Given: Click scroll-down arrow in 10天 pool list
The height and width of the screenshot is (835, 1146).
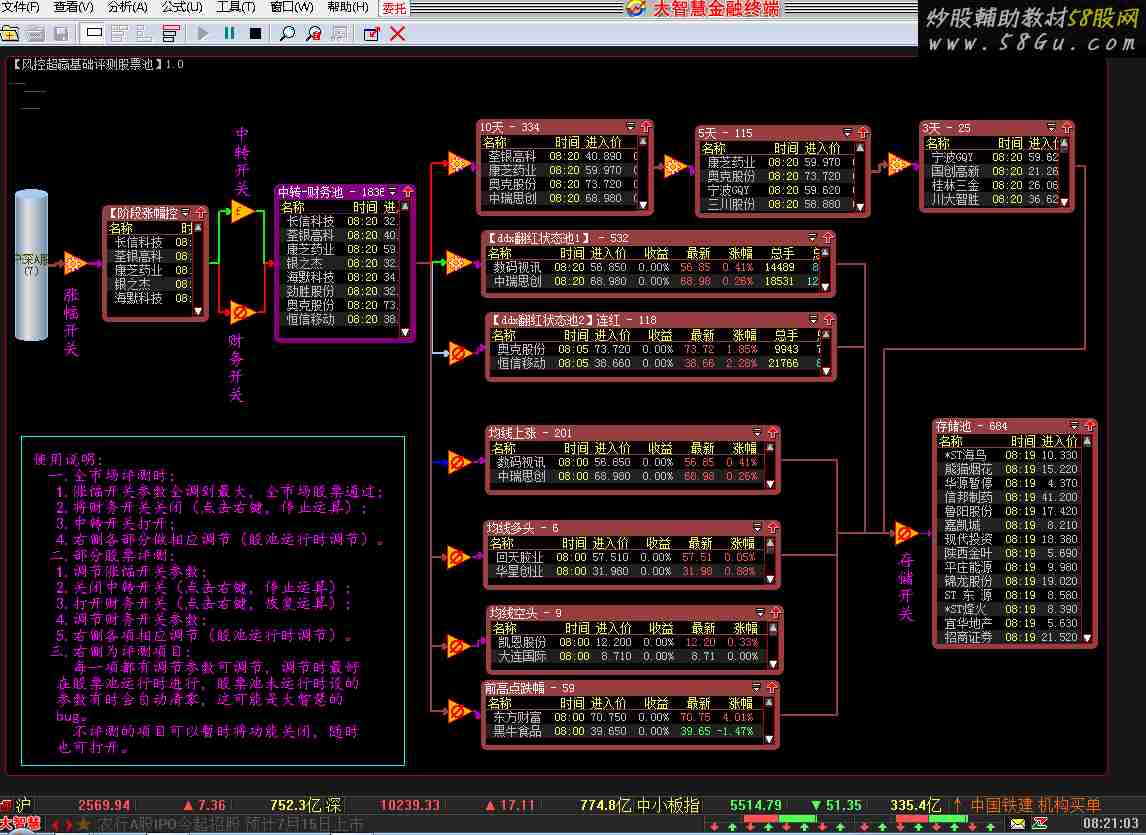Looking at the screenshot, I should (643, 205).
